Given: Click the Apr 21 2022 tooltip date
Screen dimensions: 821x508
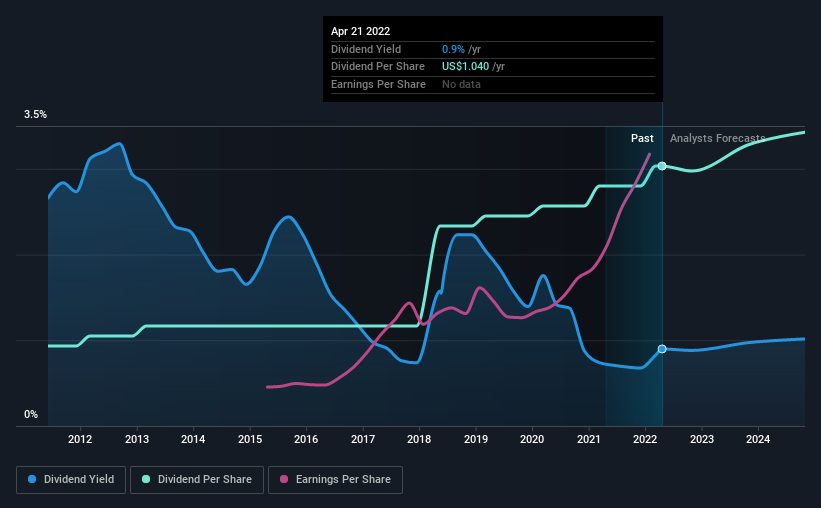Looking at the screenshot, I should click(x=360, y=31).
